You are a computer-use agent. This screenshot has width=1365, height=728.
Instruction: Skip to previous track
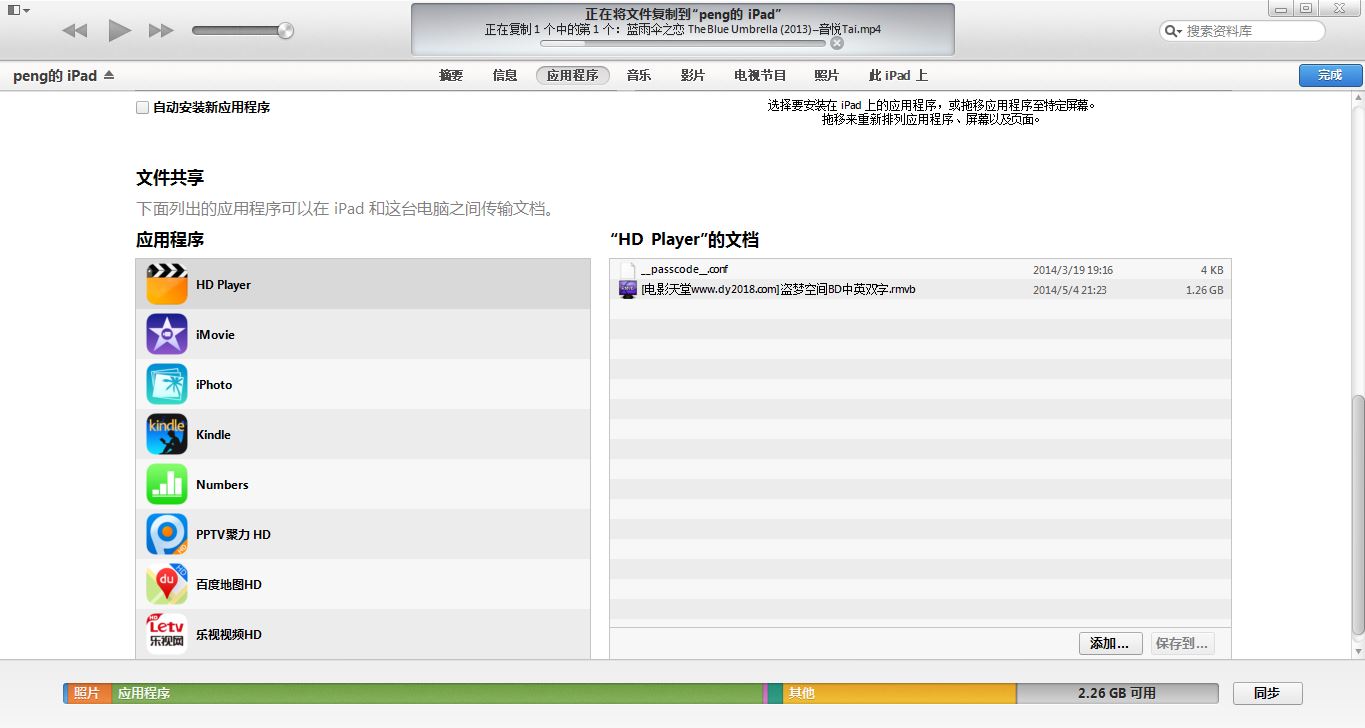click(x=74, y=31)
